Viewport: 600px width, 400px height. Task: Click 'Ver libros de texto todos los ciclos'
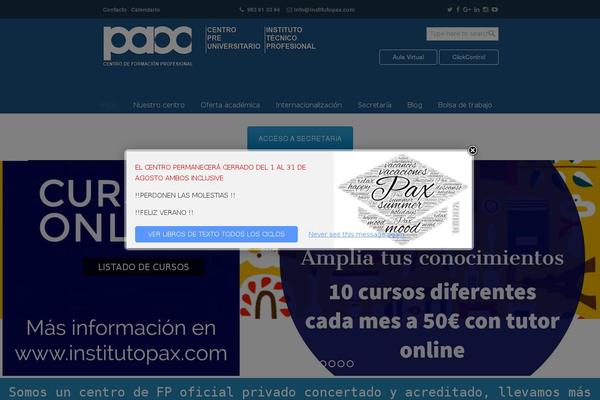click(216, 234)
